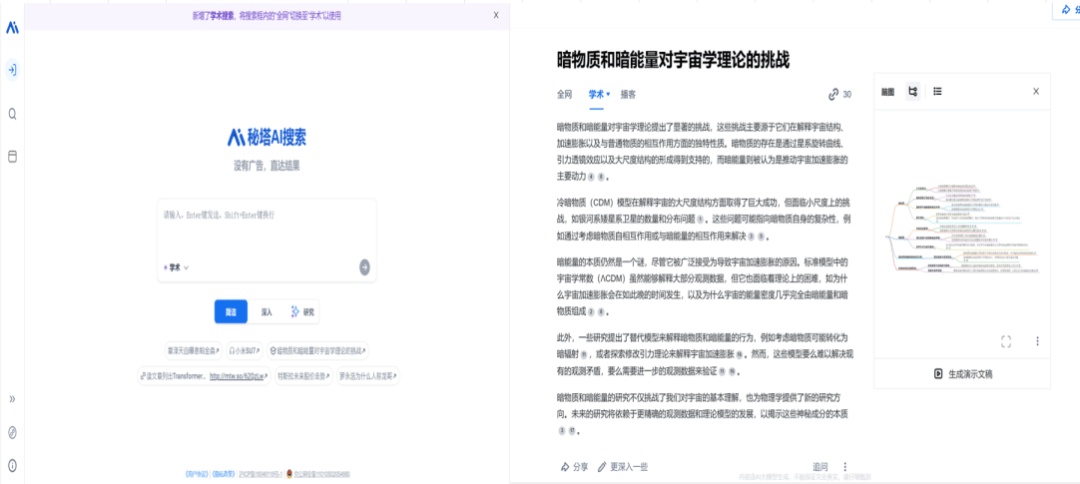Select the 深入 search mode
This screenshot has width=1080, height=484.
[266, 312]
